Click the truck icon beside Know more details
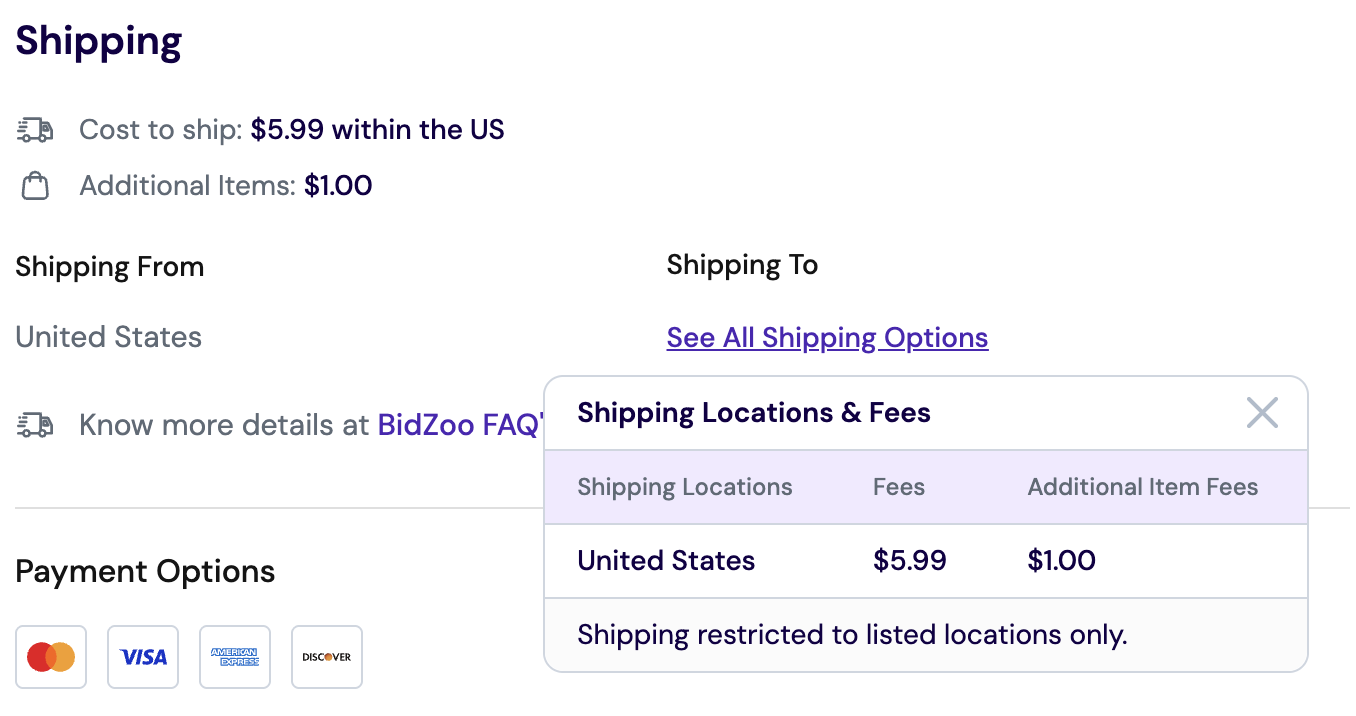Screen dimensions: 1356x716 coord(35,425)
